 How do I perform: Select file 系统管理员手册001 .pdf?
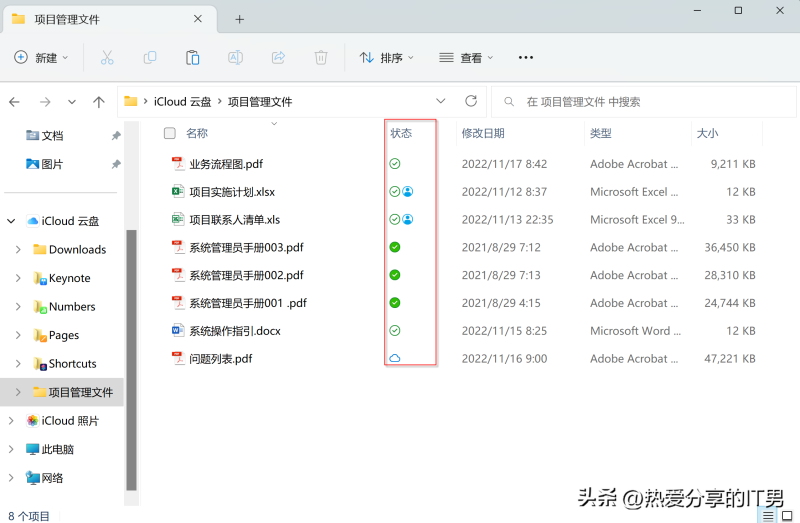click(x=248, y=303)
